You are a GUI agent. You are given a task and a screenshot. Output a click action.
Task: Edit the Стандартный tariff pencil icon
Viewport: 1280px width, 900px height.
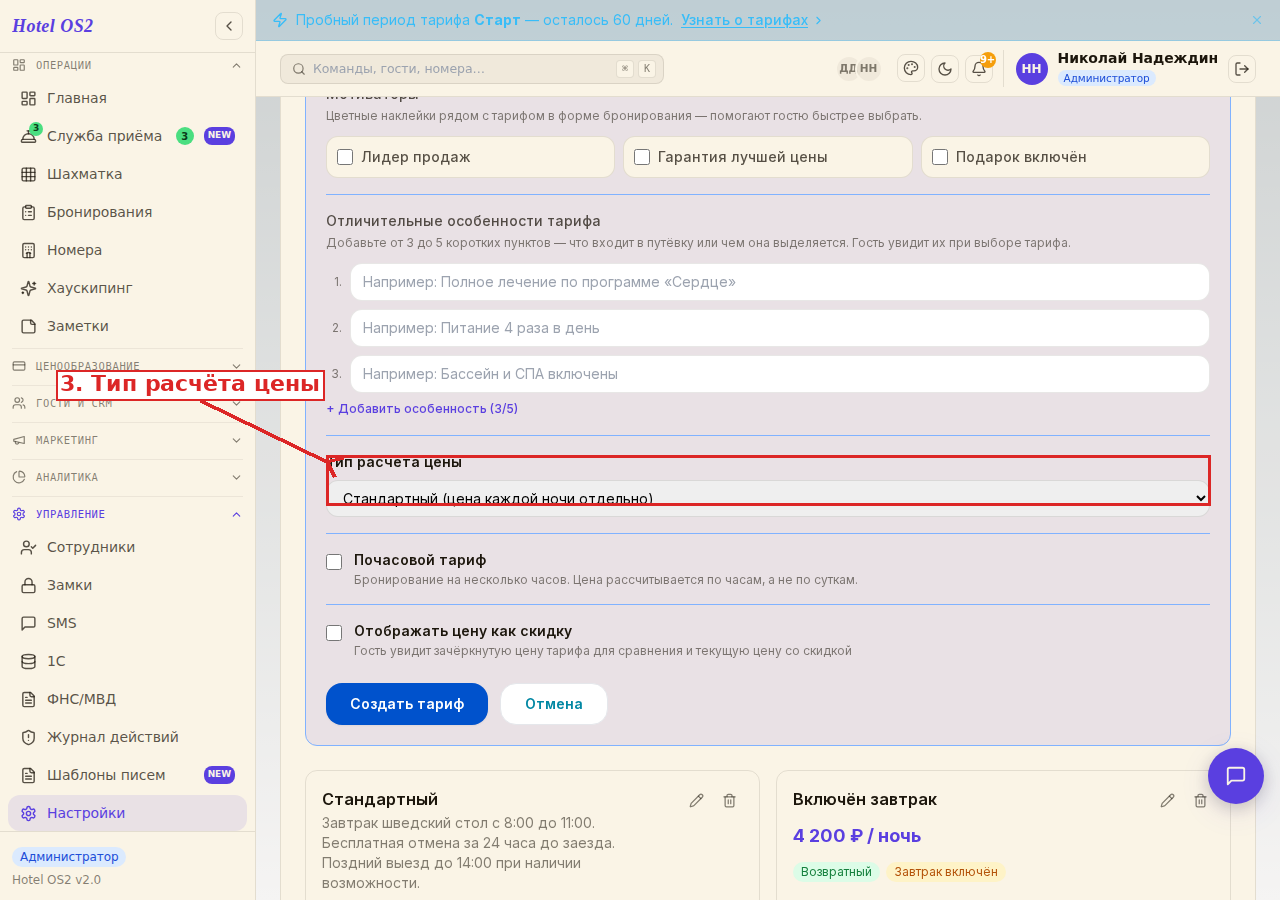697,800
